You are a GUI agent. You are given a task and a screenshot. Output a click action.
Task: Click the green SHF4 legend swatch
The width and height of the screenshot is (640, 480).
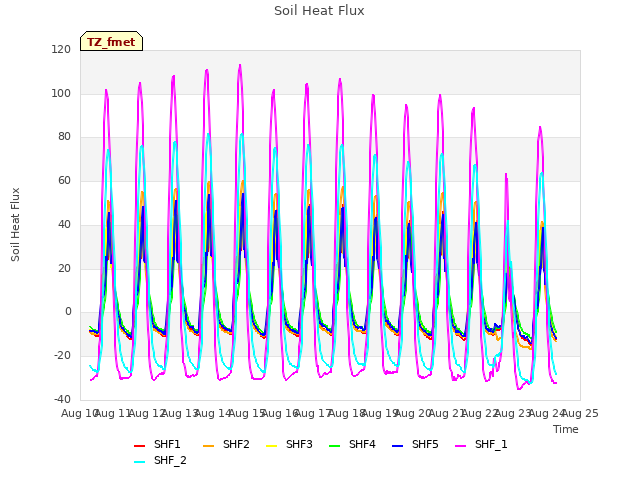(x=335, y=446)
